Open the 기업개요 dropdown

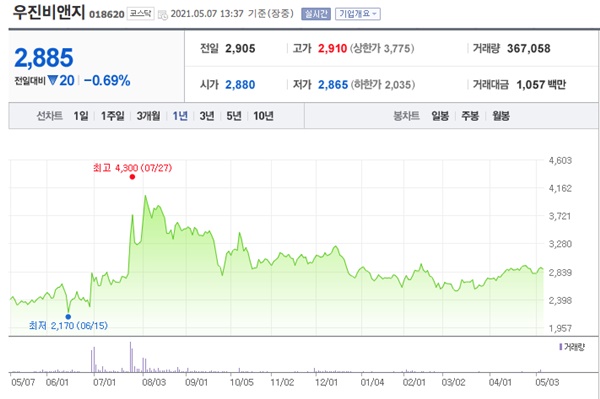(358, 14)
